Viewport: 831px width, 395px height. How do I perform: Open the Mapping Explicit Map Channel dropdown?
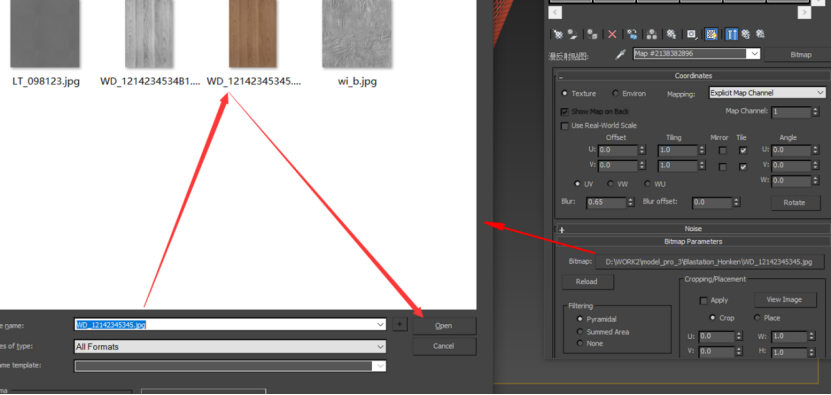(767, 93)
